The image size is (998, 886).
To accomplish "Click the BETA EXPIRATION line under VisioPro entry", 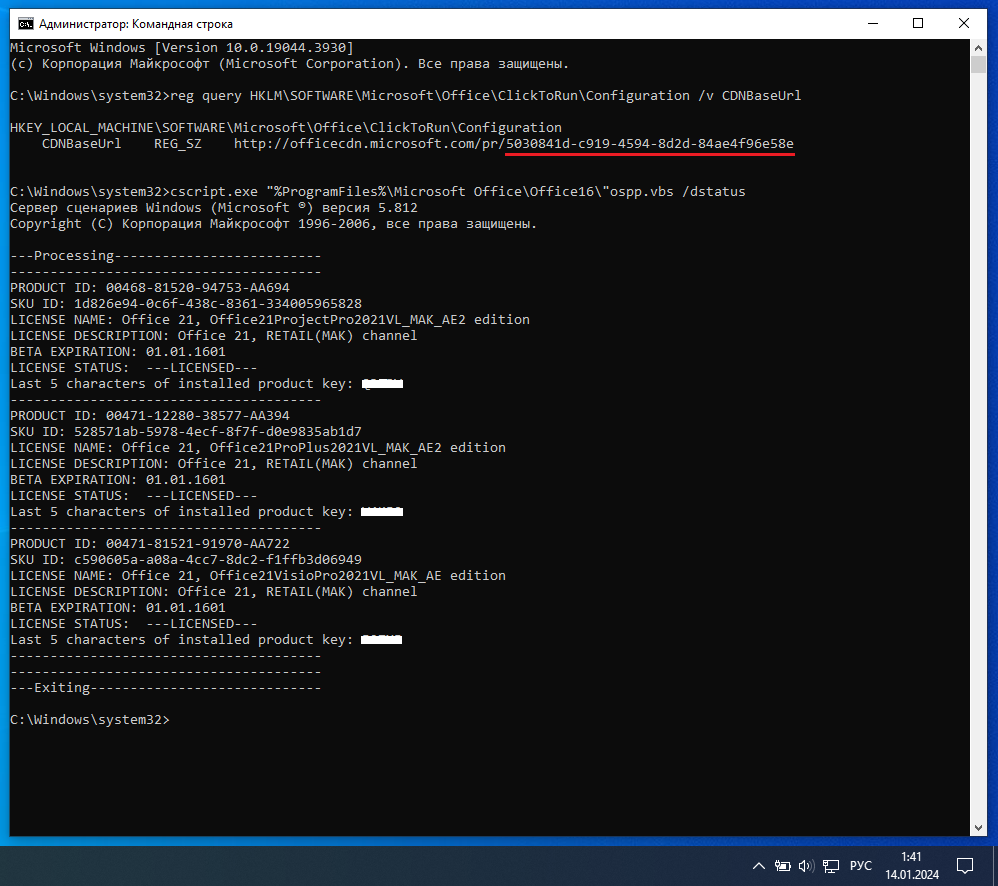I will pyautogui.click(x=118, y=608).
